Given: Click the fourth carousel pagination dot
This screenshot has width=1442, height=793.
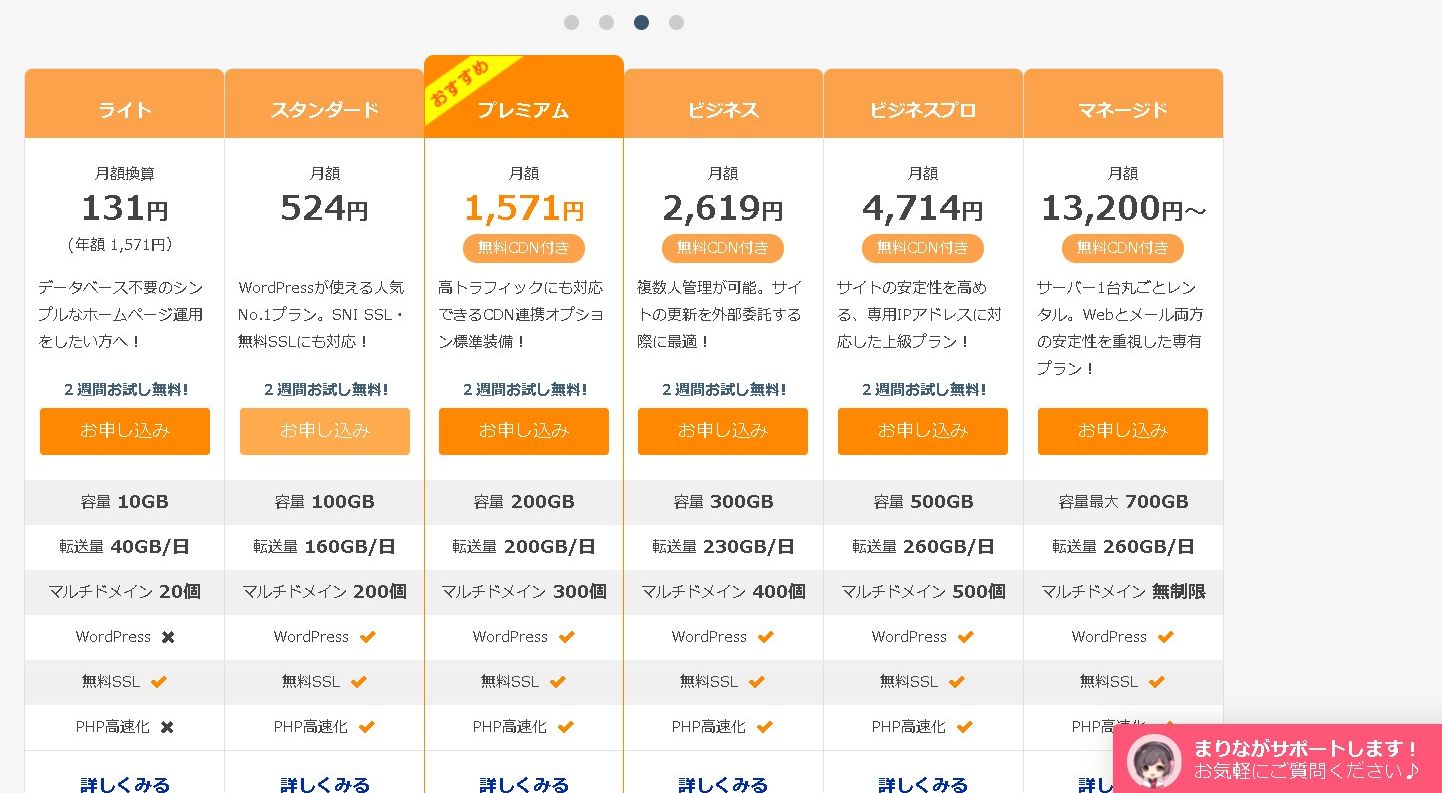Looking at the screenshot, I should pyautogui.click(x=676, y=22).
